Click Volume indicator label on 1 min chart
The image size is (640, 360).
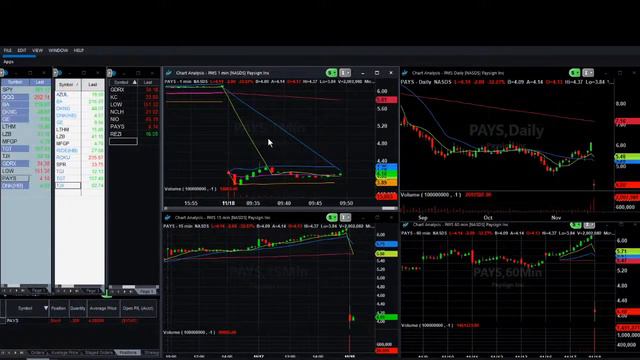190,189
